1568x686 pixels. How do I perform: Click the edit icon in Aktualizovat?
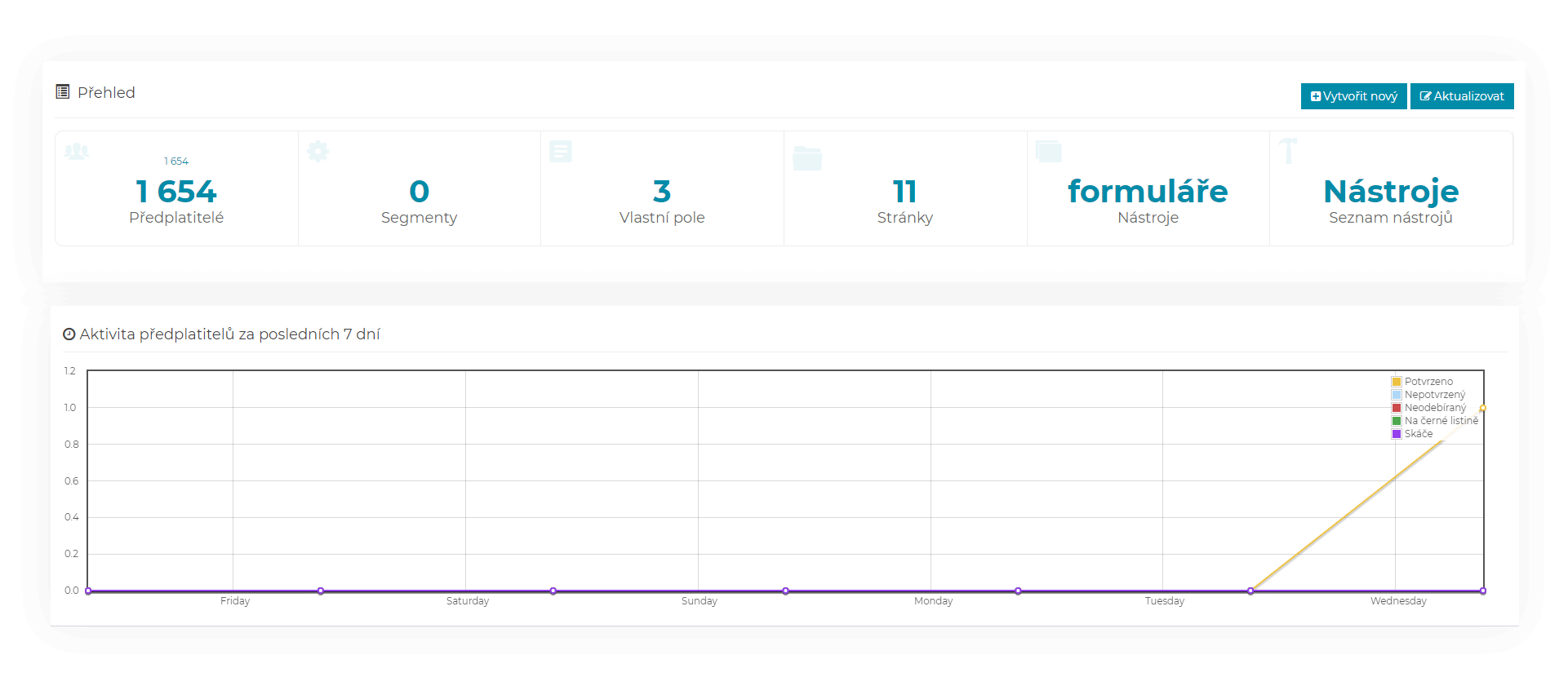(x=1426, y=96)
